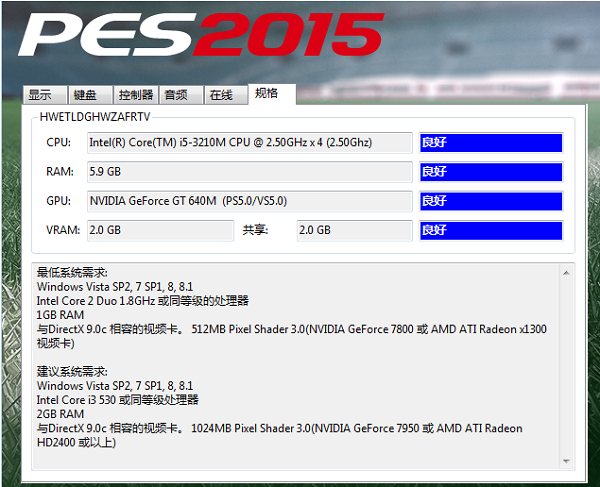Click the 共享 2.0 GB field

(x=354, y=230)
